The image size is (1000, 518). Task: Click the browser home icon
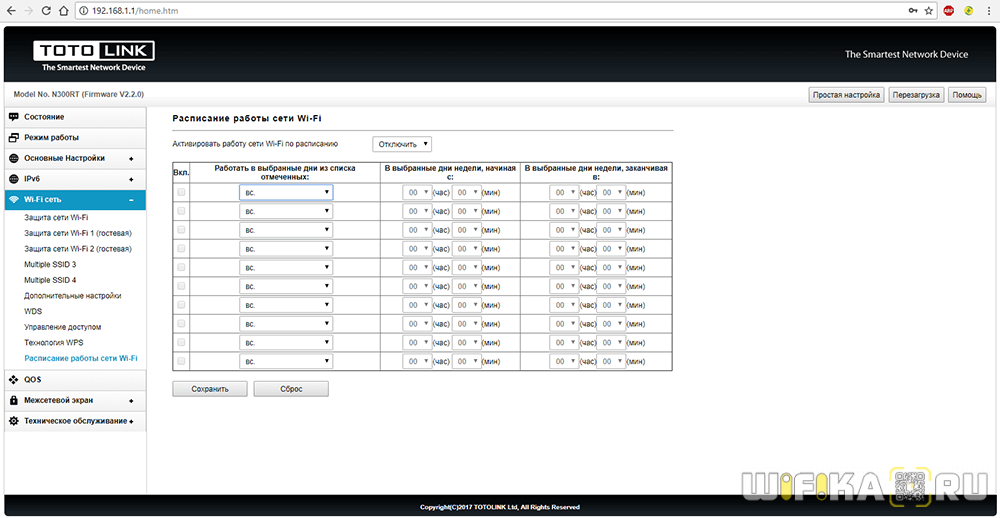click(65, 10)
